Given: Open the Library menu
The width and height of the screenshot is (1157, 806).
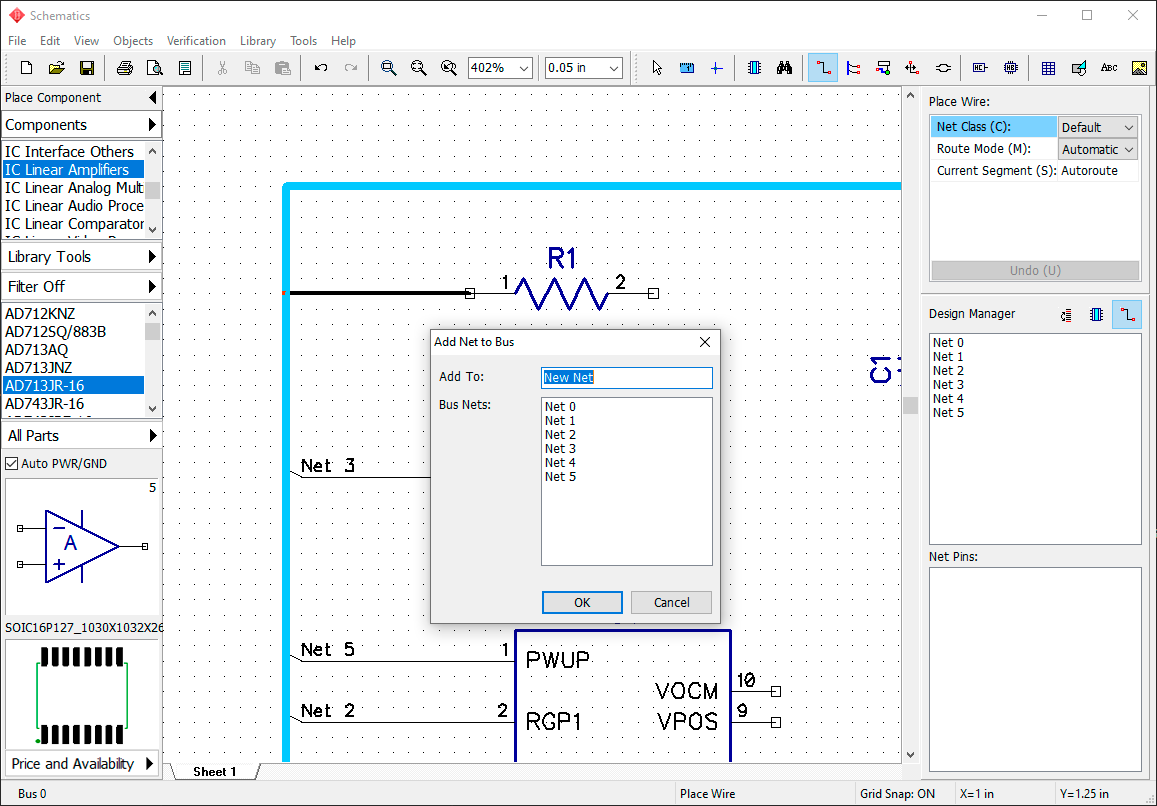Looking at the screenshot, I should 258,41.
